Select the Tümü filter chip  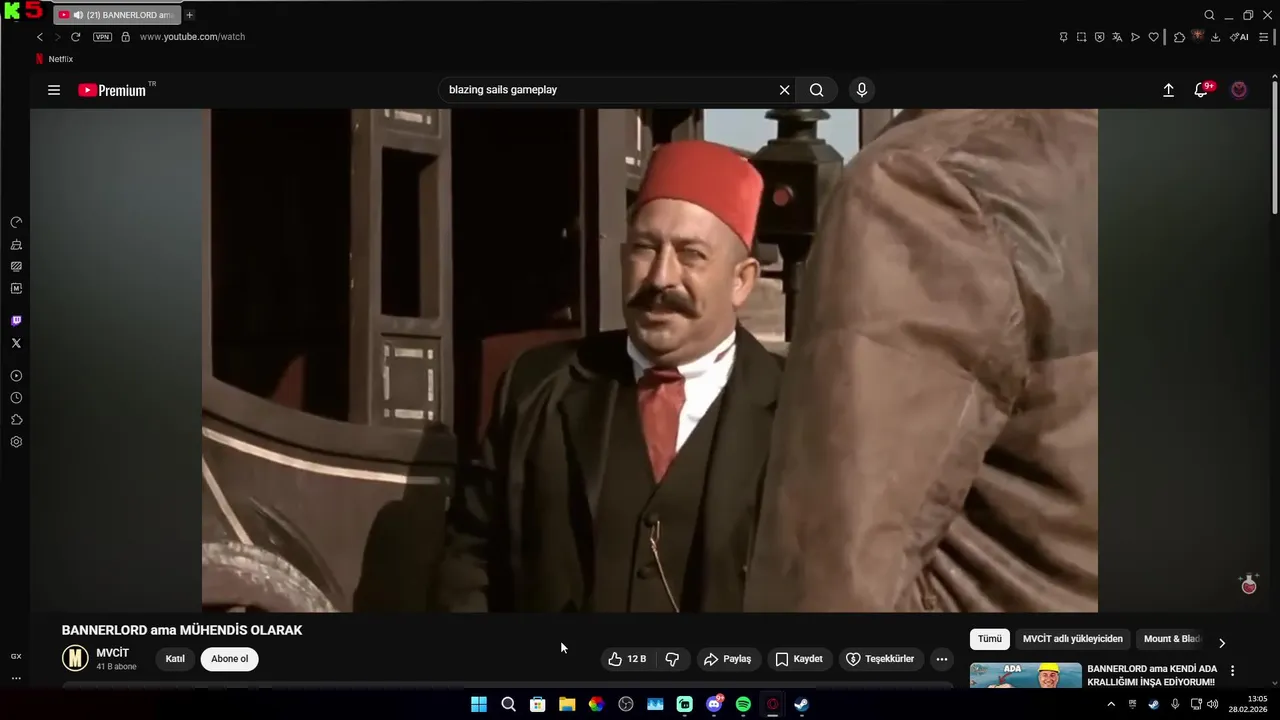(989, 639)
